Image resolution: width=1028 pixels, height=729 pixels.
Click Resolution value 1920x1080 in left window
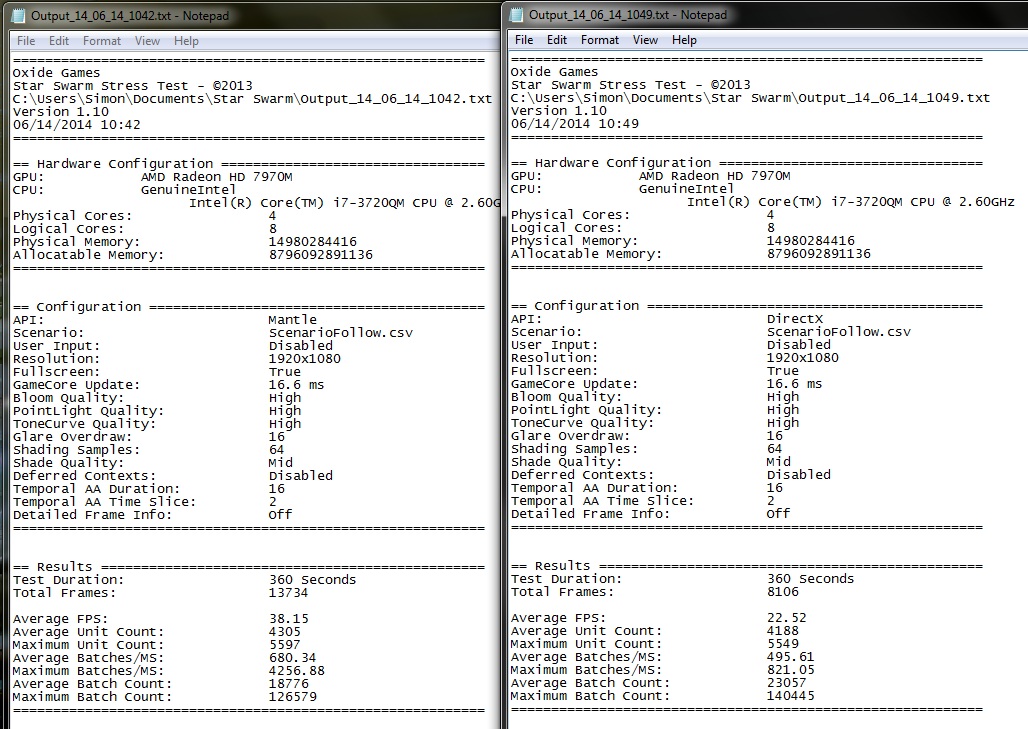(305, 359)
